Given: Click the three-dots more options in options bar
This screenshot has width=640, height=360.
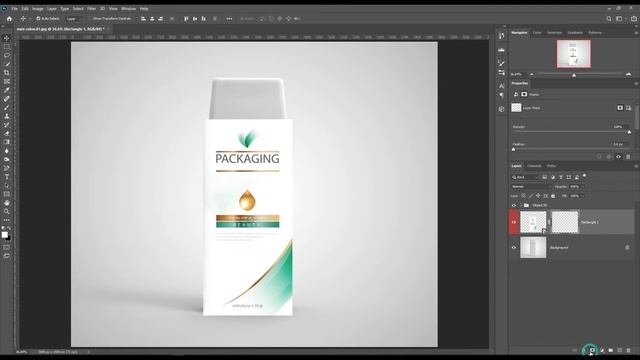Looking at the screenshot, I should [x=229, y=19].
